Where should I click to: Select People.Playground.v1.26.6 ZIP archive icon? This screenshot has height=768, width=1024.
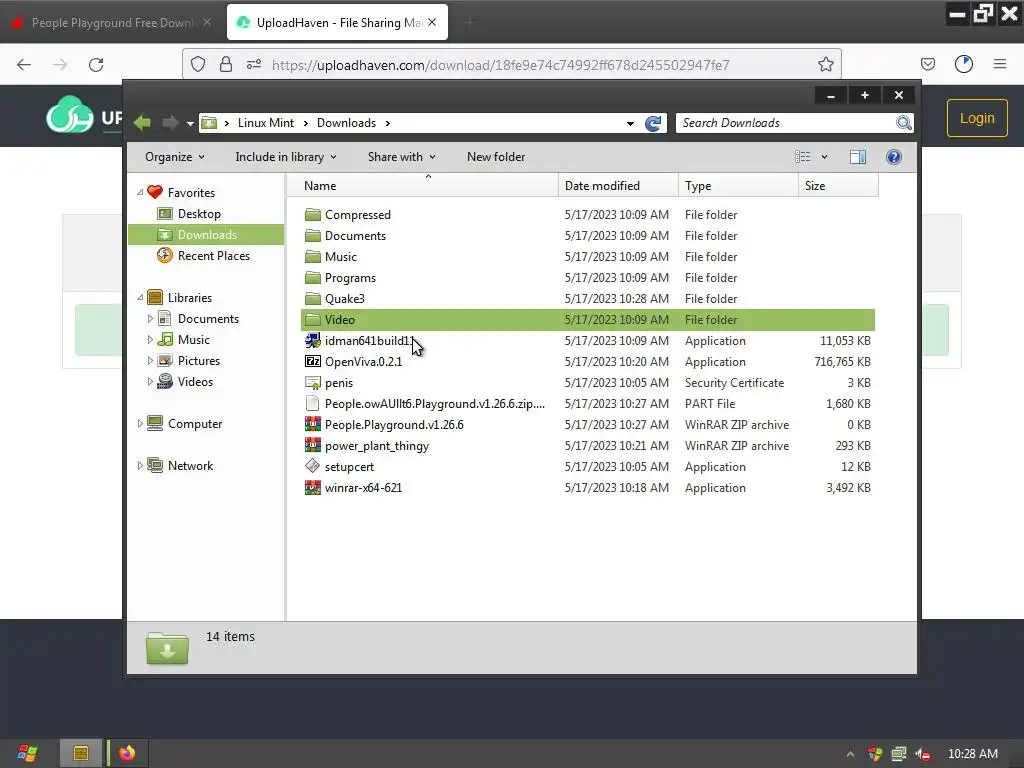coord(313,424)
